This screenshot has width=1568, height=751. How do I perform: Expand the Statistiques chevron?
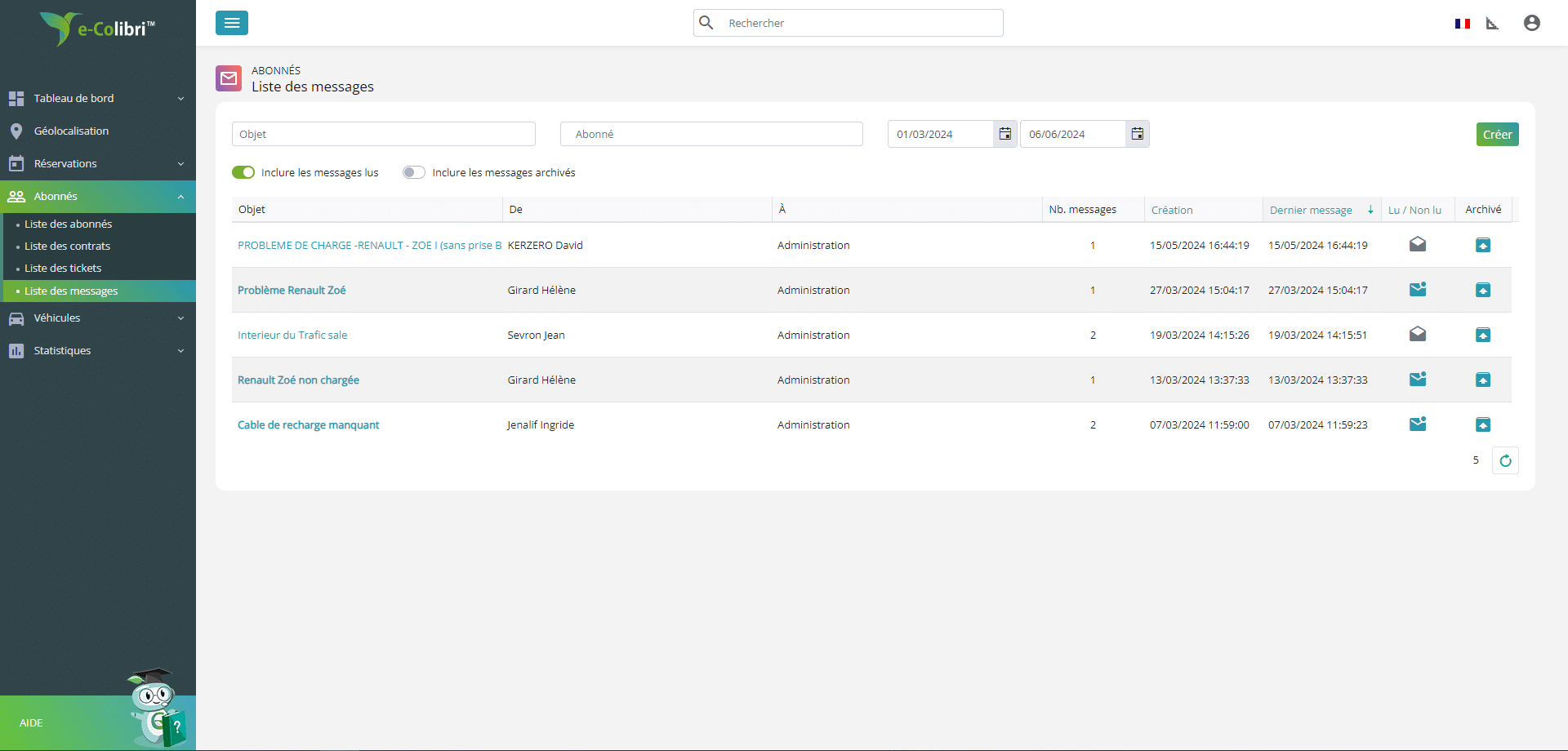click(x=180, y=351)
